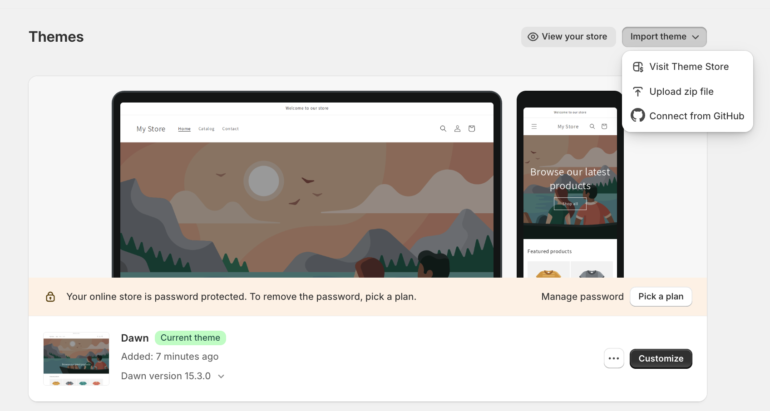The width and height of the screenshot is (770, 411).
Task: Open the Manage password link
Action: point(582,297)
